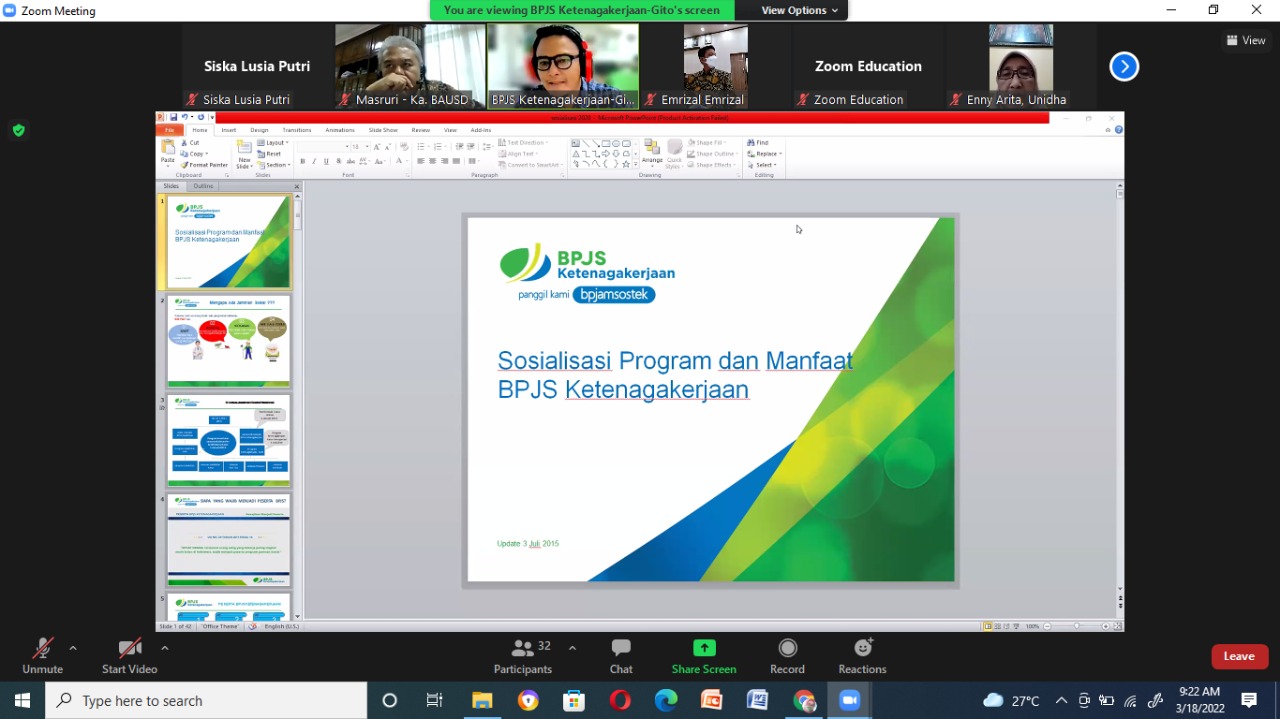This screenshot has width=1280, height=719.
Task: Click Format Painter in the ribbon
Action: point(205,165)
